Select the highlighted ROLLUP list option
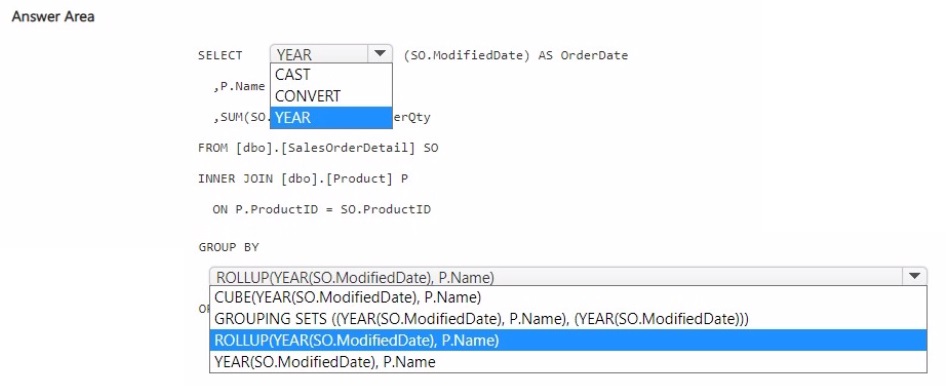Viewport: 946px width, 386px height. pyautogui.click(x=568, y=340)
